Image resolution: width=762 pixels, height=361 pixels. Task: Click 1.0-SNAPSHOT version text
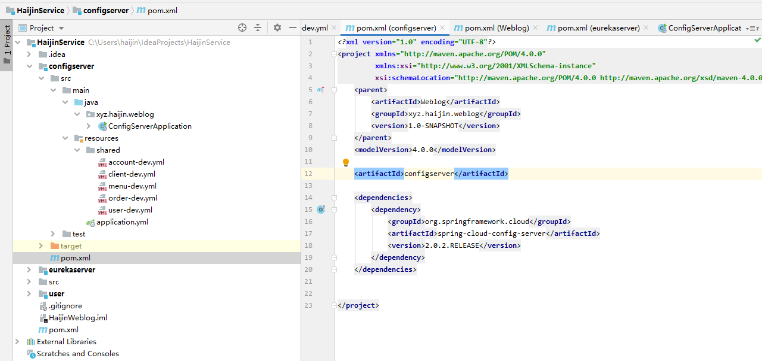(433, 125)
